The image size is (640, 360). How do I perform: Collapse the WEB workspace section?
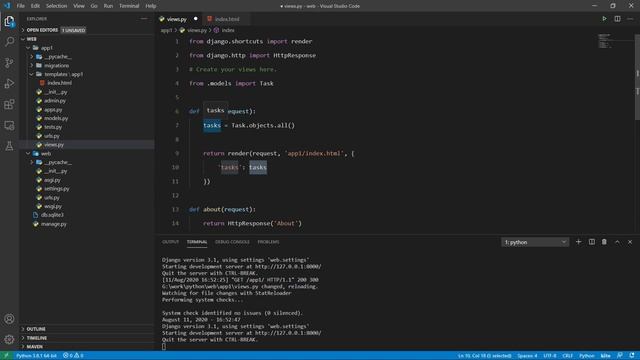[31, 39]
